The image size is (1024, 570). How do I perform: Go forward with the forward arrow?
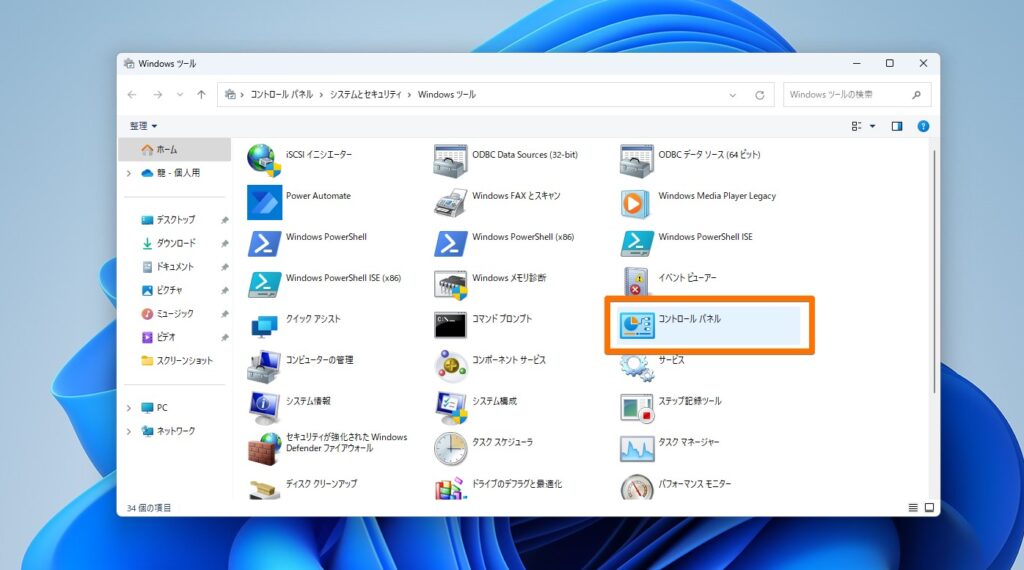(157, 95)
